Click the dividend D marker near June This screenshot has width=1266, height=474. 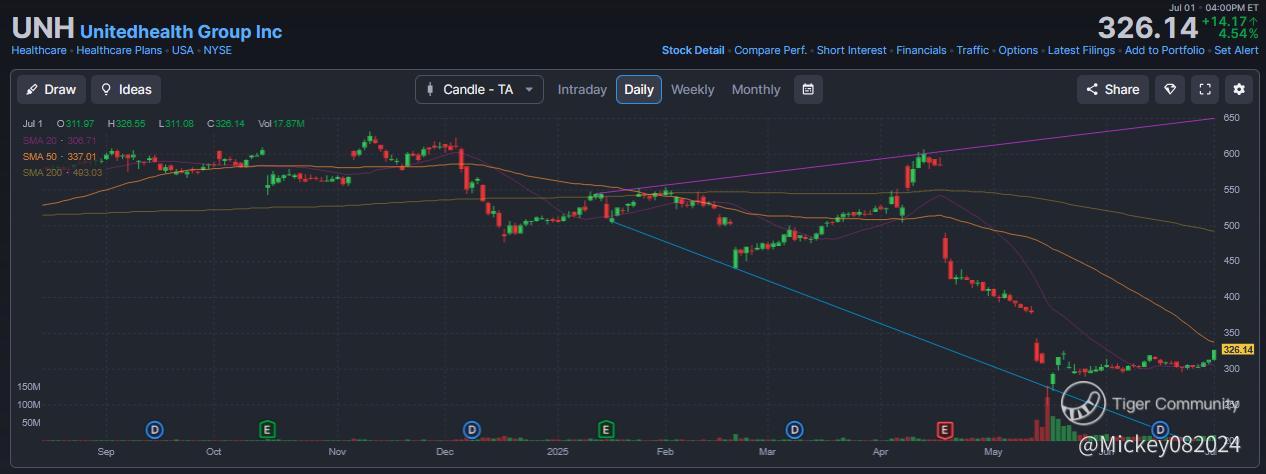click(1162, 429)
